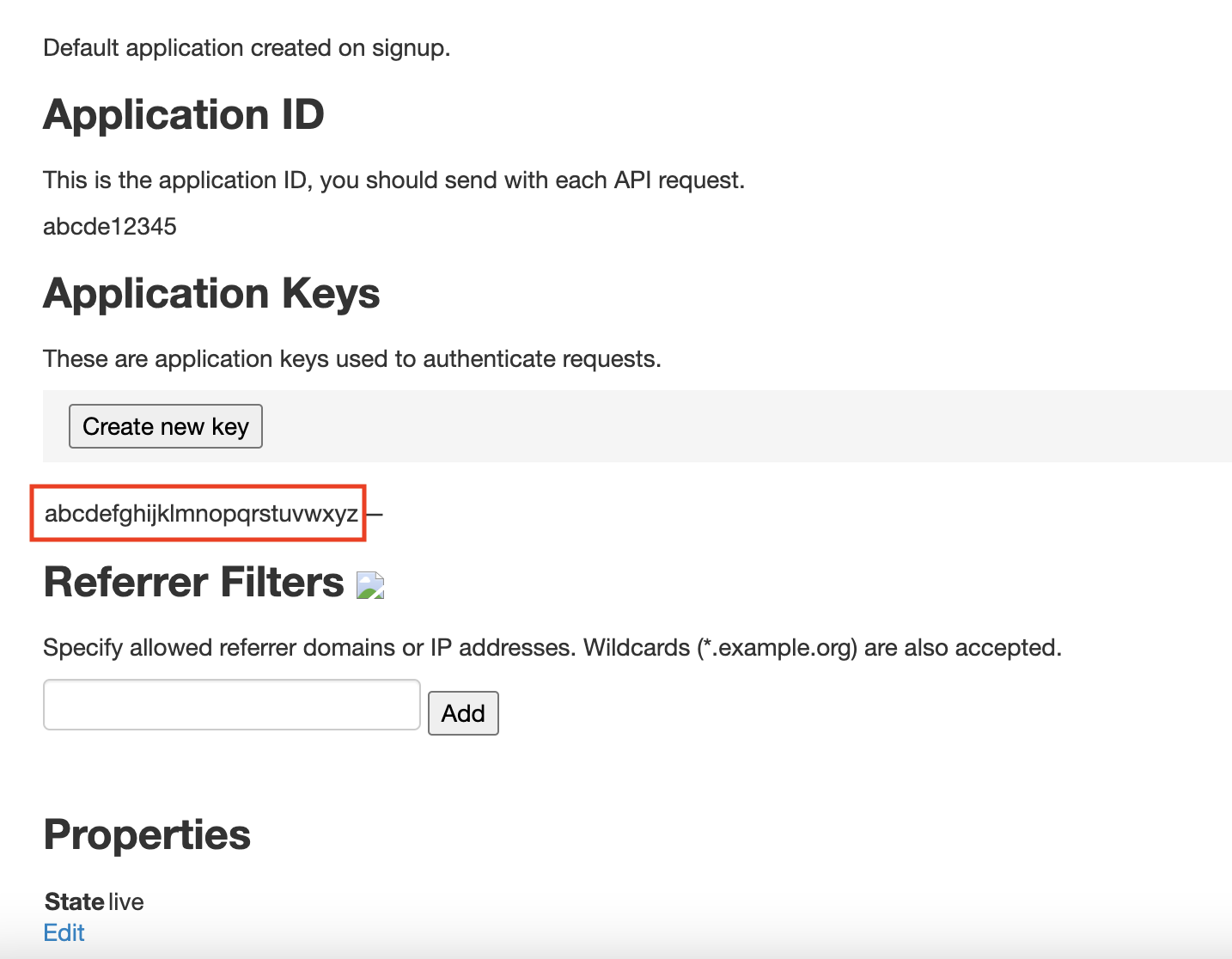Click the Properties heading
The width and height of the screenshot is (1232, 959).
point(147,834)
